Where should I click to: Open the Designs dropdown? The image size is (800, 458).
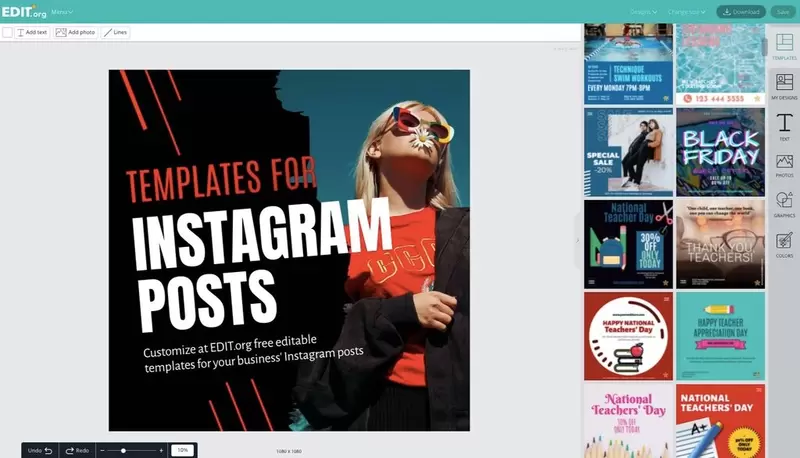[643, 12]
